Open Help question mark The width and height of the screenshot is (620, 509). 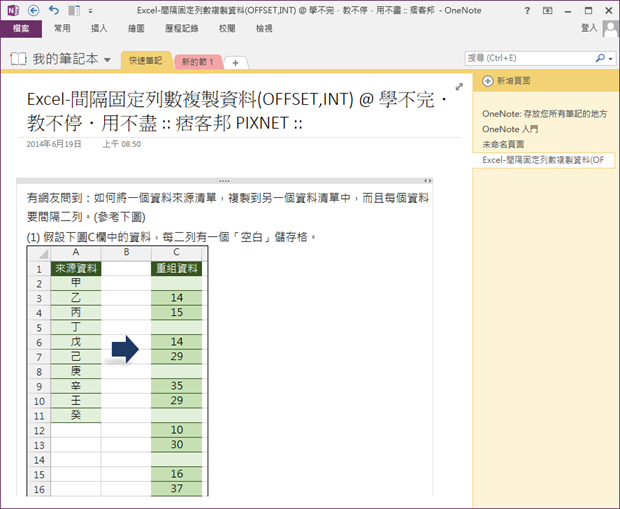527,11
